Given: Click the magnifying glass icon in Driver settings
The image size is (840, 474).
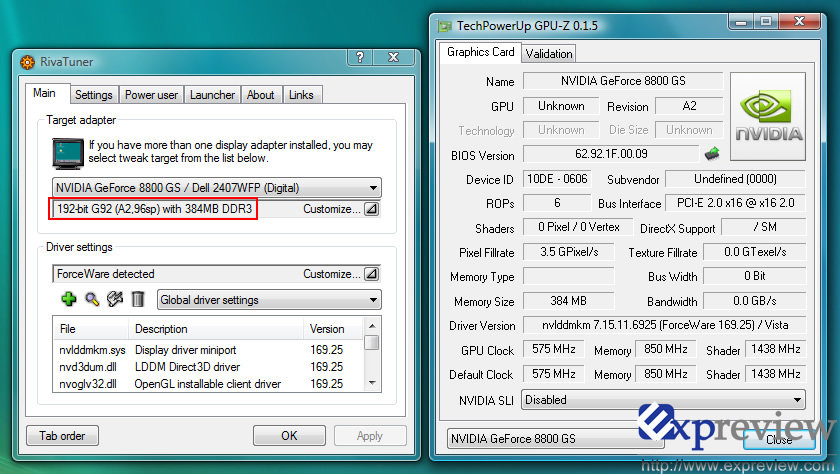Looking at the screenshot, I should [x=92, y=299].
